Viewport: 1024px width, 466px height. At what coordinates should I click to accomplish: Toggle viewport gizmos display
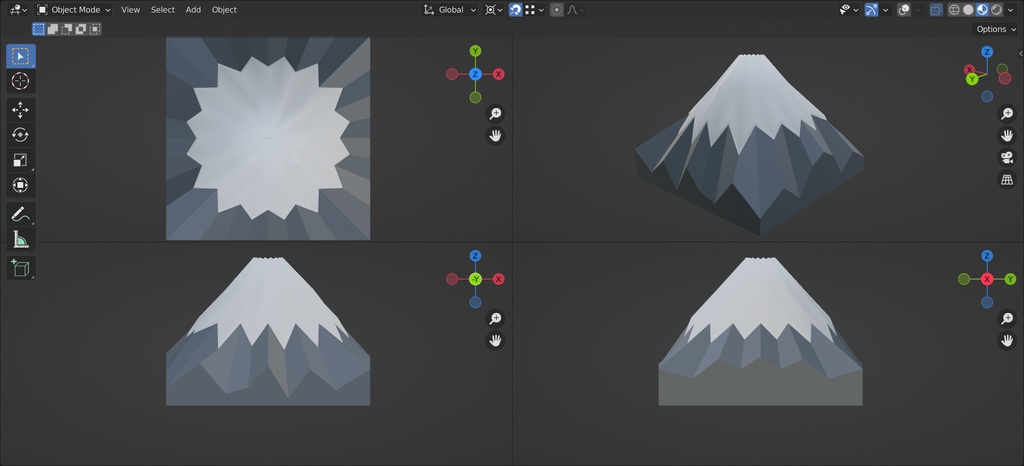click(x=871, y=10)
